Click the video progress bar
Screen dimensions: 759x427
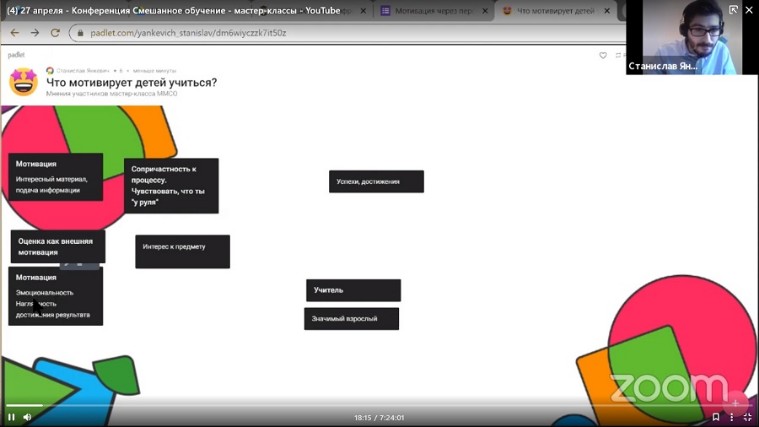coord(380,405)
